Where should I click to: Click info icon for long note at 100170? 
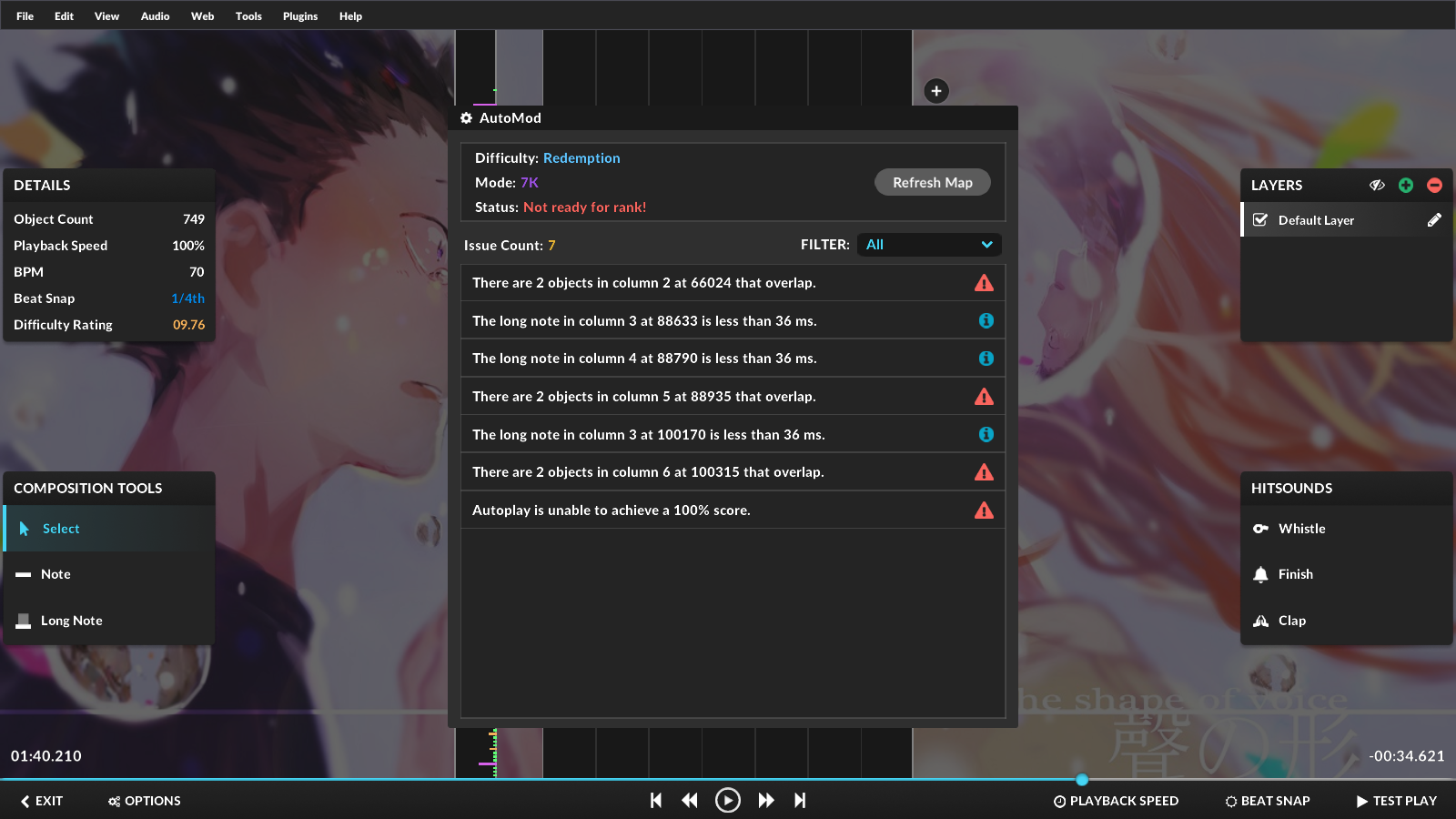pyautogui.click(x=986, y=434)
